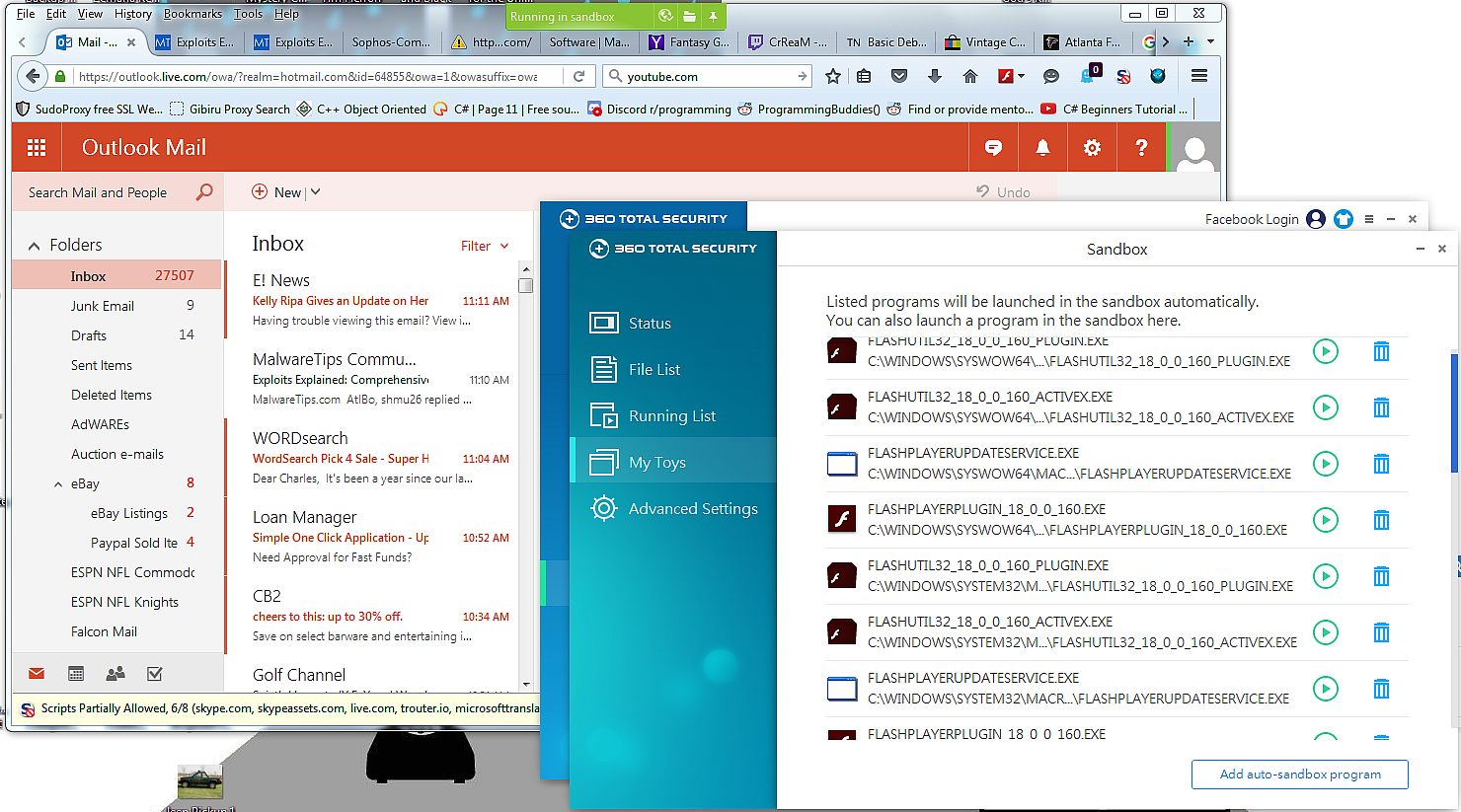
Task: Show Firefox bookmarks list icon
Action: coord(864,76)
